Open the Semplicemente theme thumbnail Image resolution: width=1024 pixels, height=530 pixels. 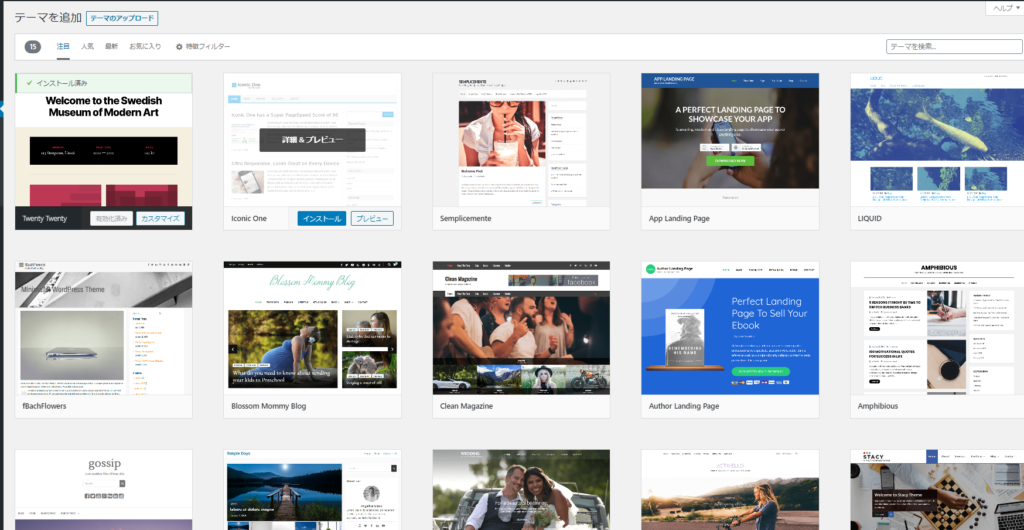click(x=520, y=140)
